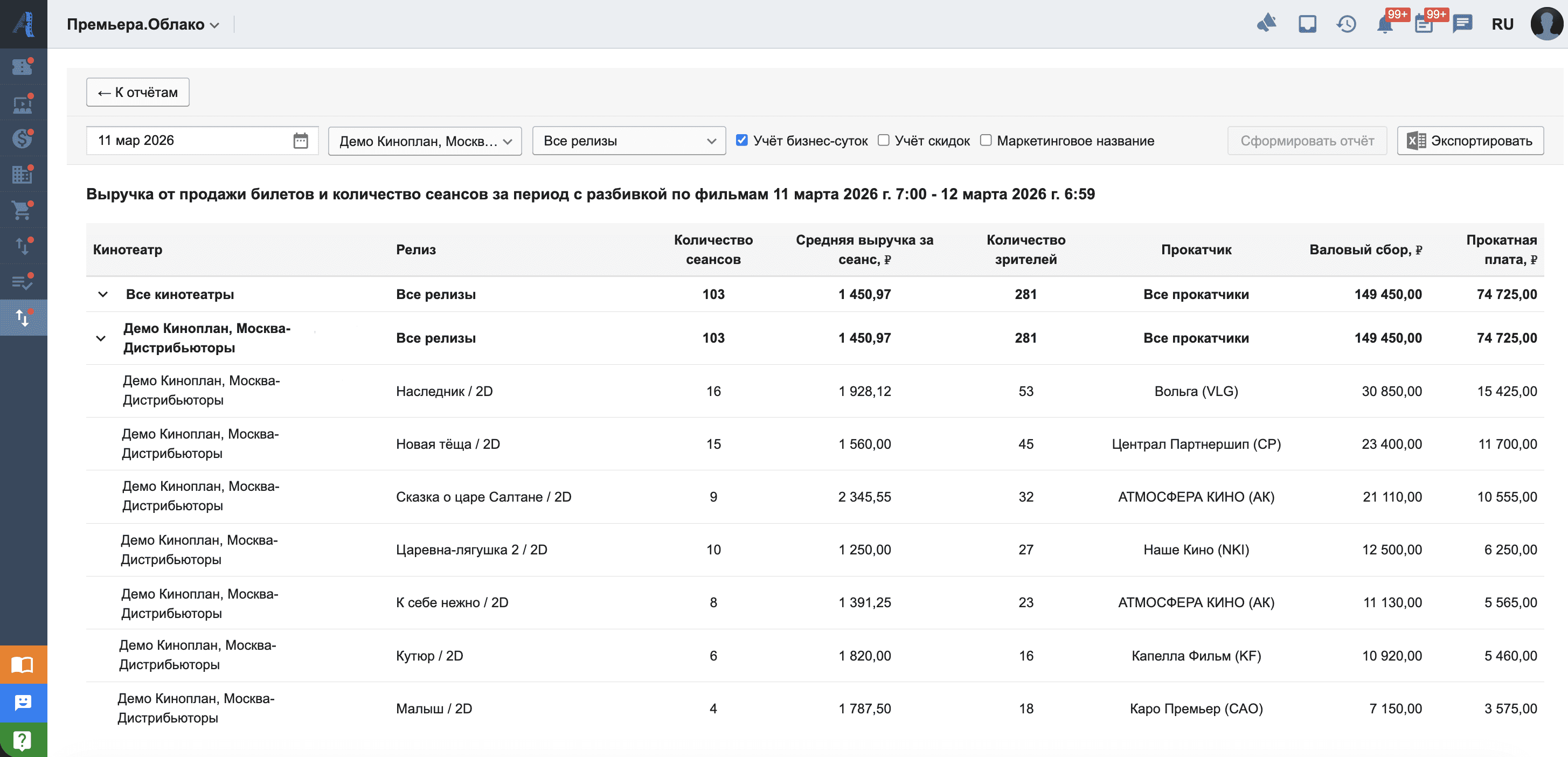Viewport: 1568px width, 757px height.
Task: Open the calendar picker icon in date field
Action: tap(301, 141)
